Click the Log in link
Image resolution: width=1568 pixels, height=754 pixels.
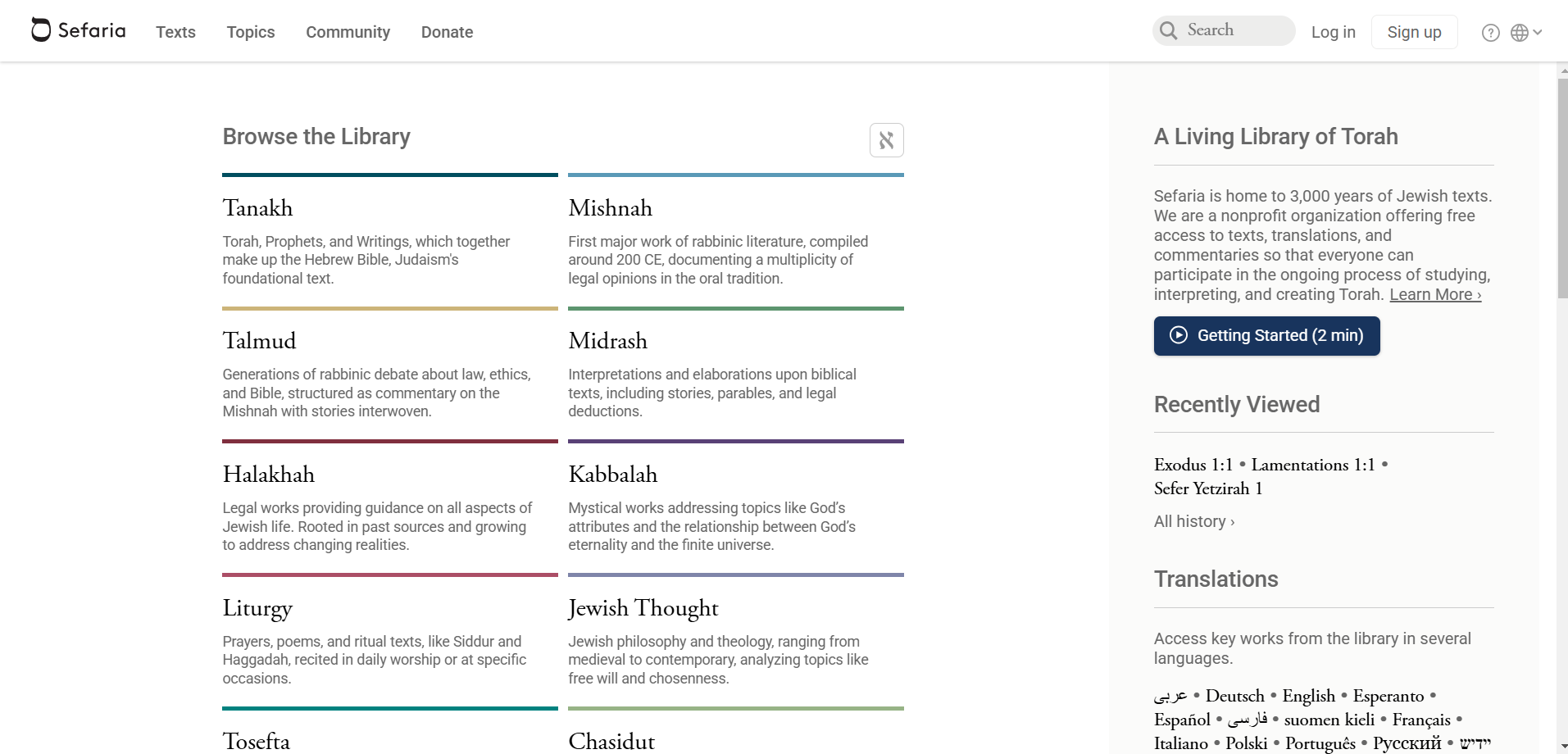1333,32
